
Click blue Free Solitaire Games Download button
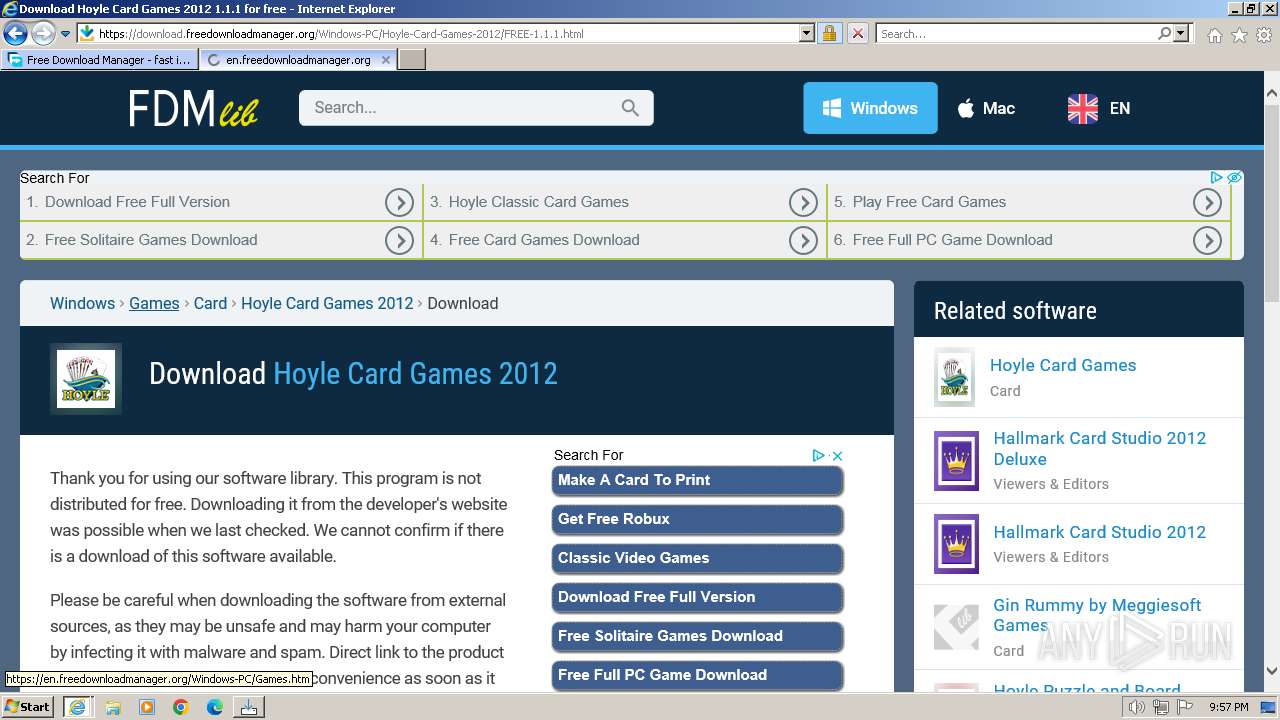(x=697, y=637)
